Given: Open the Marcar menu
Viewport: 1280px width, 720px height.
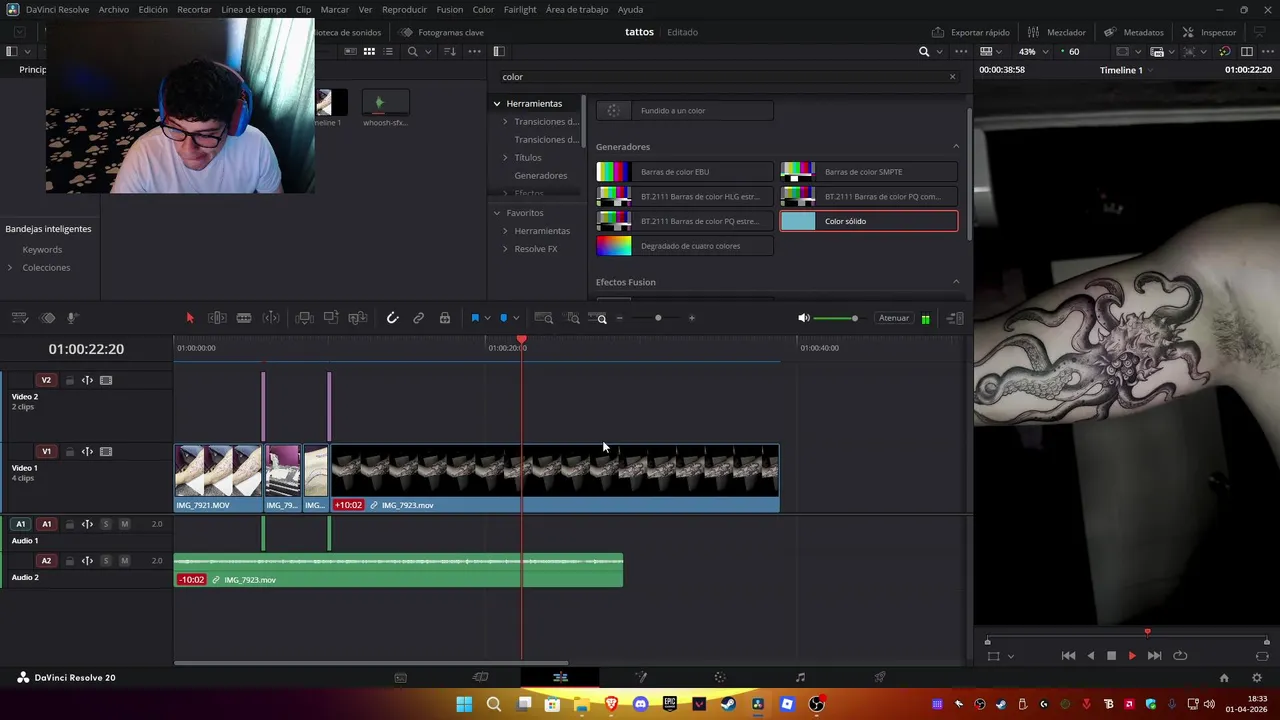Looking at the screenshot, I should pyautogui.click(x=334, y=9).
